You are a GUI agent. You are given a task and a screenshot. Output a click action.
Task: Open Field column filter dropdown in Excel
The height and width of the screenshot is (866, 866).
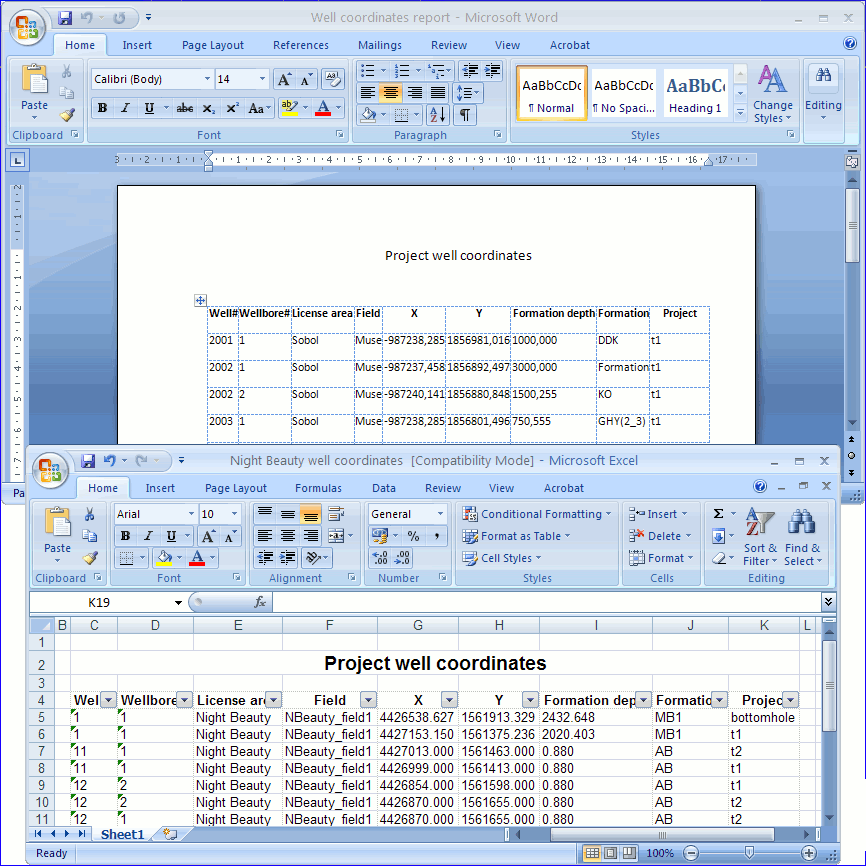368,700
